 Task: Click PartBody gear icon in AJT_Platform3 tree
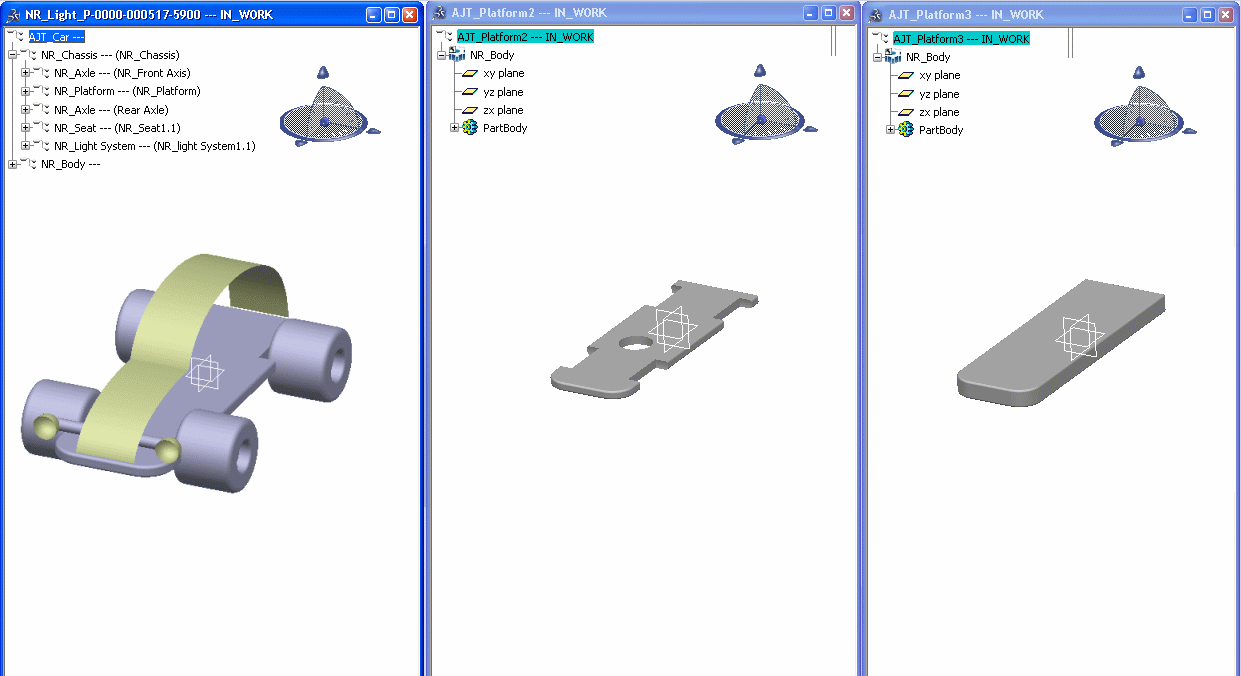[906, 130]
